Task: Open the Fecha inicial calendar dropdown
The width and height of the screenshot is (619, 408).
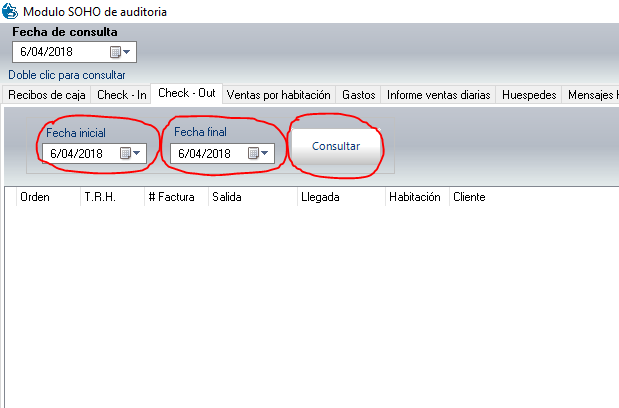Action: tap(131, 153)
